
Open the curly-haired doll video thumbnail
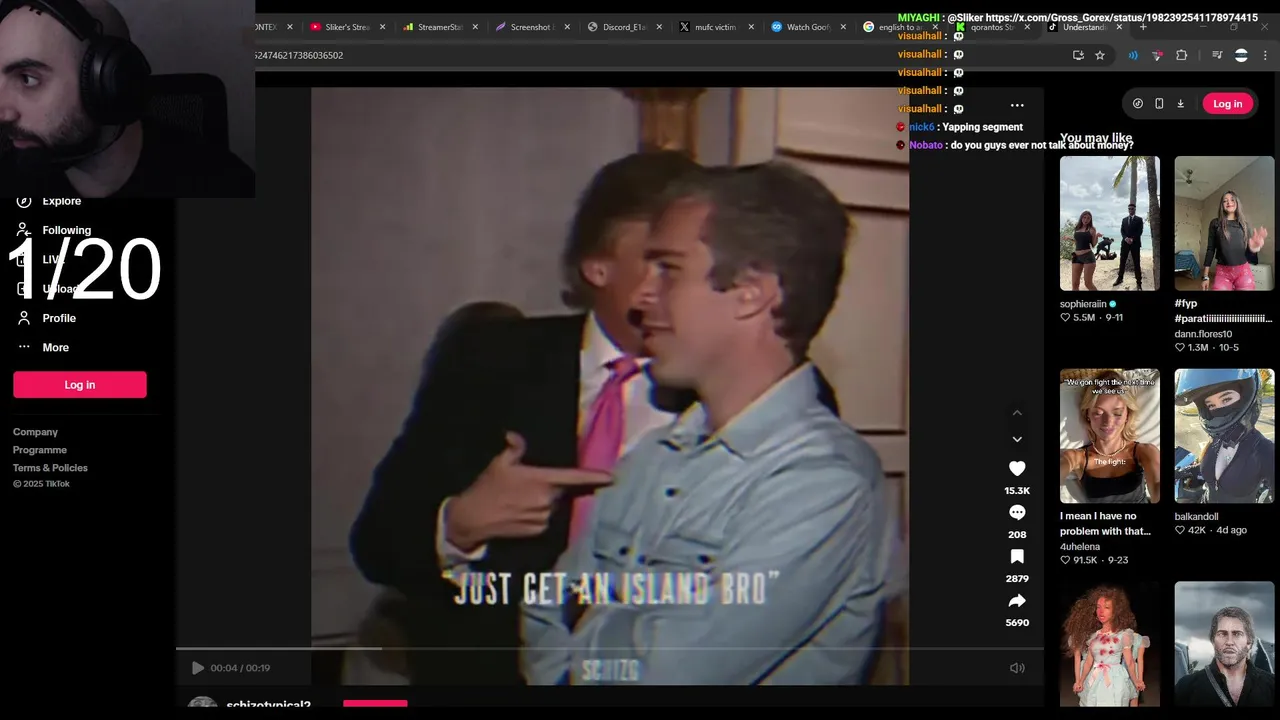(1110, 645)
